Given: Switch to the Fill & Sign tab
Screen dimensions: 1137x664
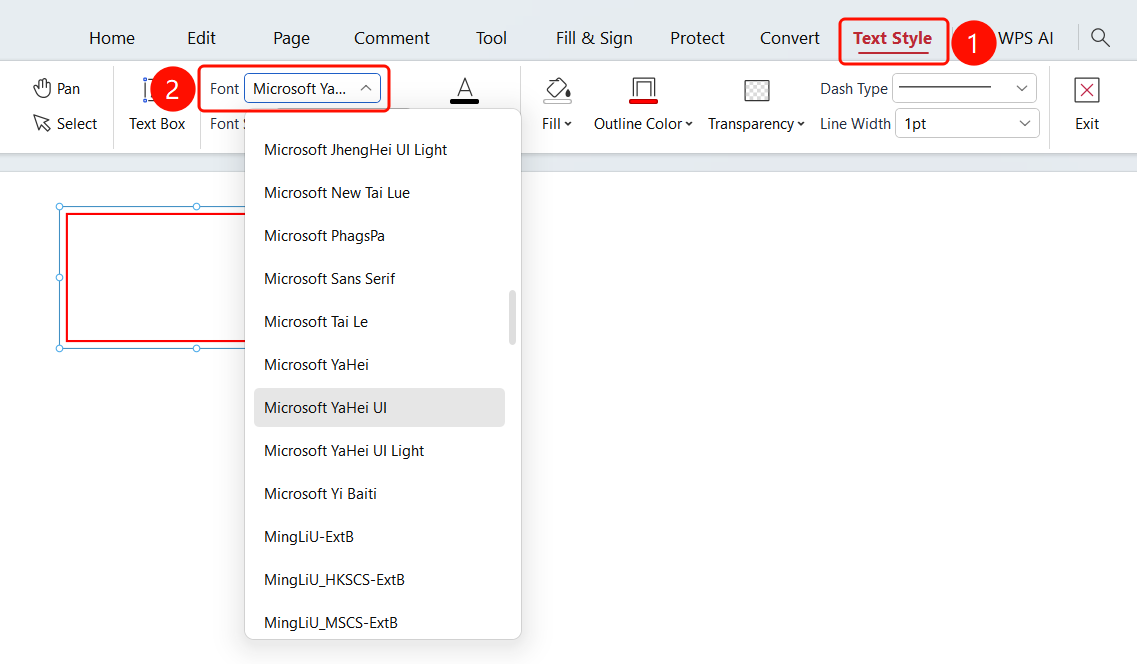Looking at the screenshot, I should coord(594,38).
